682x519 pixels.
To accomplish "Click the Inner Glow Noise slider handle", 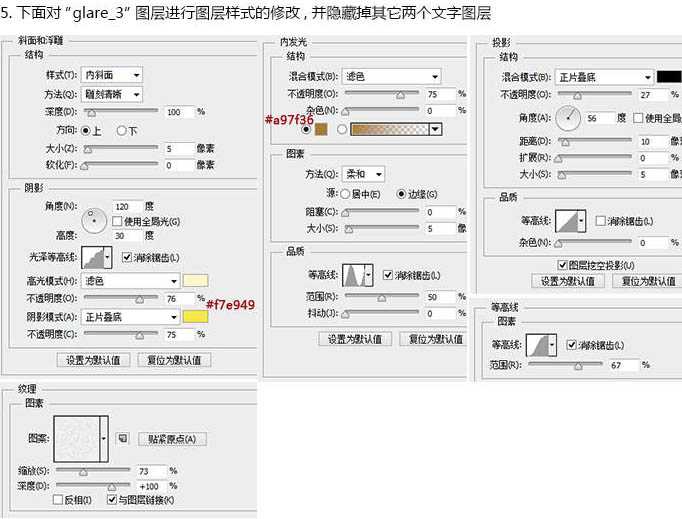I will pos(345,112).
